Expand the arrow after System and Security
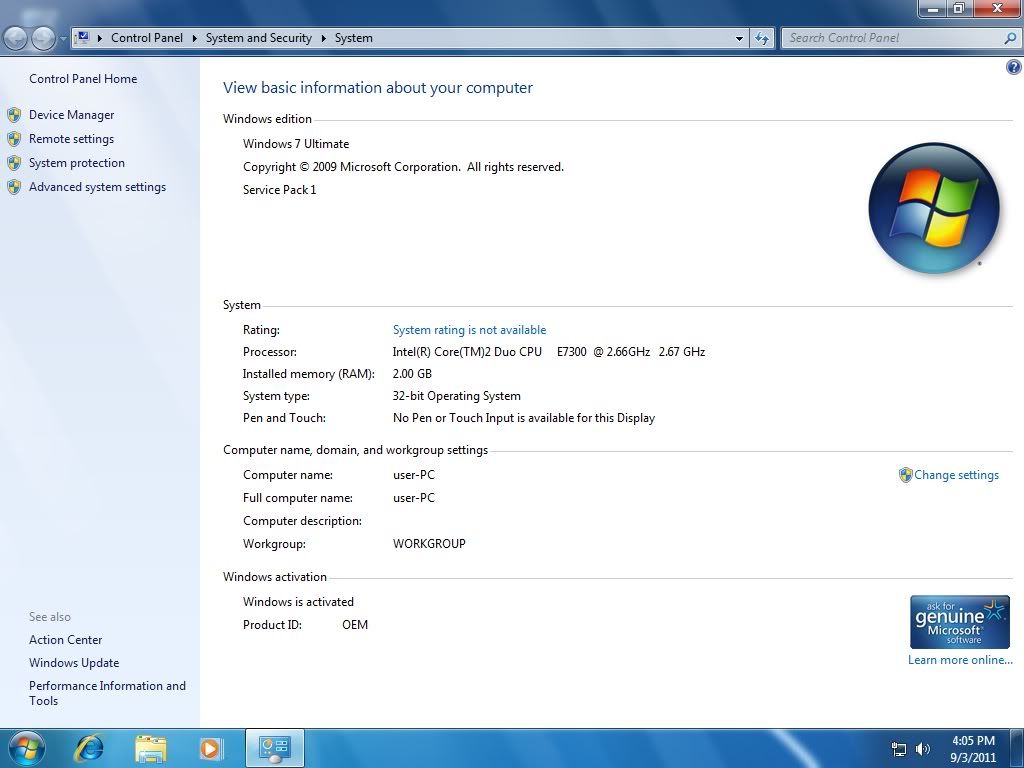Viewport: 1024px width, 768px height. point(323,39)
